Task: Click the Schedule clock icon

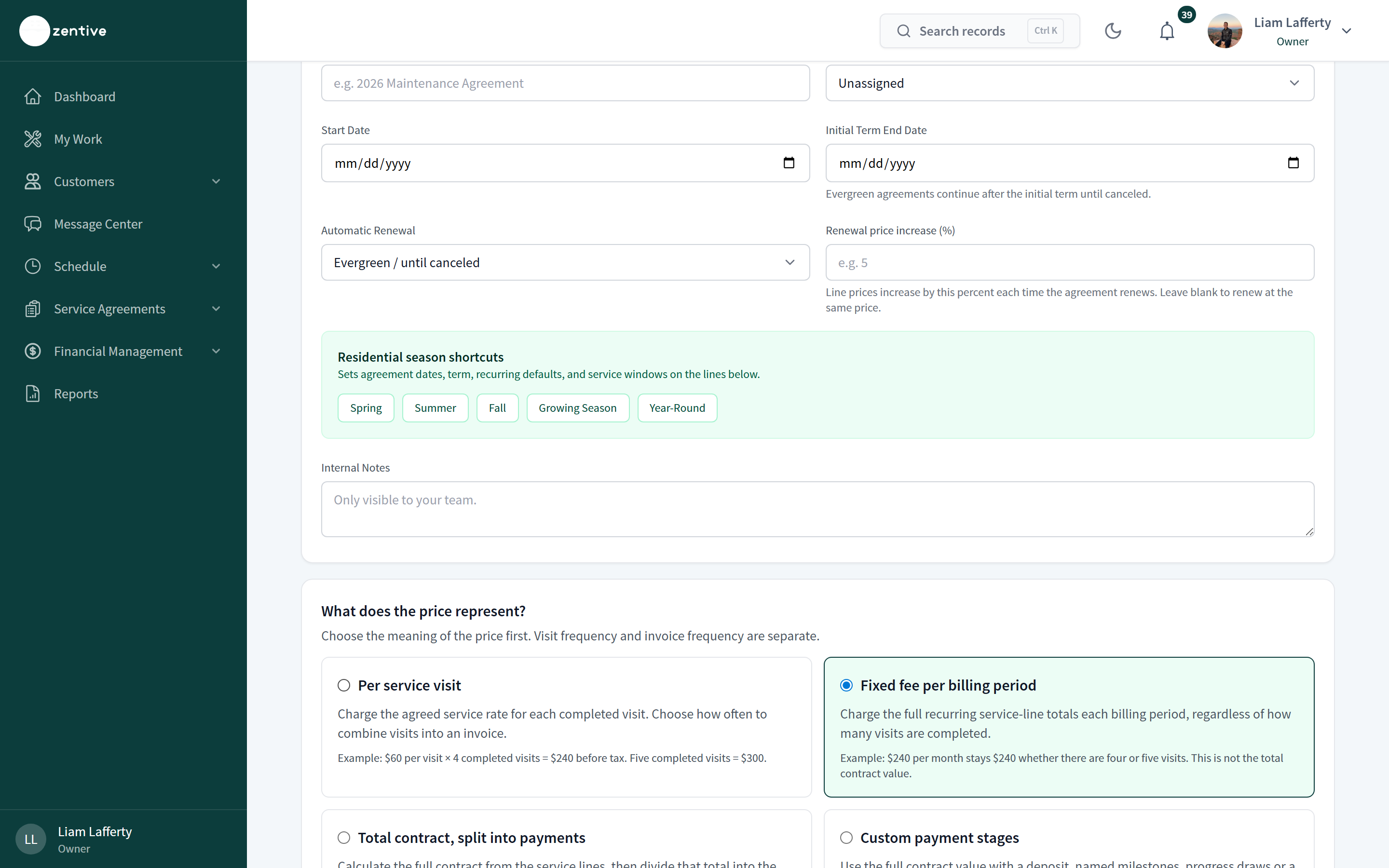Action: 33,266
